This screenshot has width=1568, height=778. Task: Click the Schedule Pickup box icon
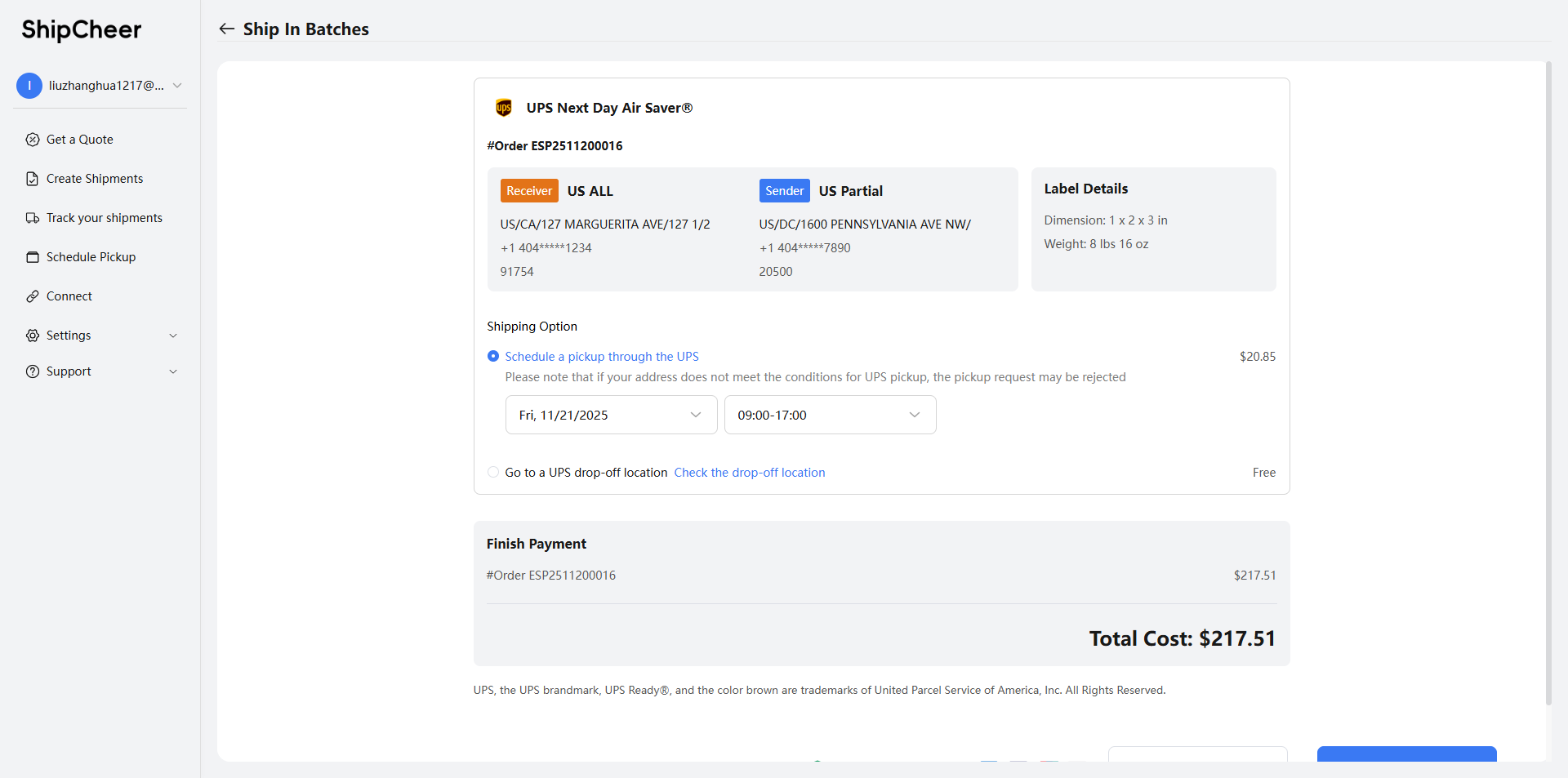[33, 257]
